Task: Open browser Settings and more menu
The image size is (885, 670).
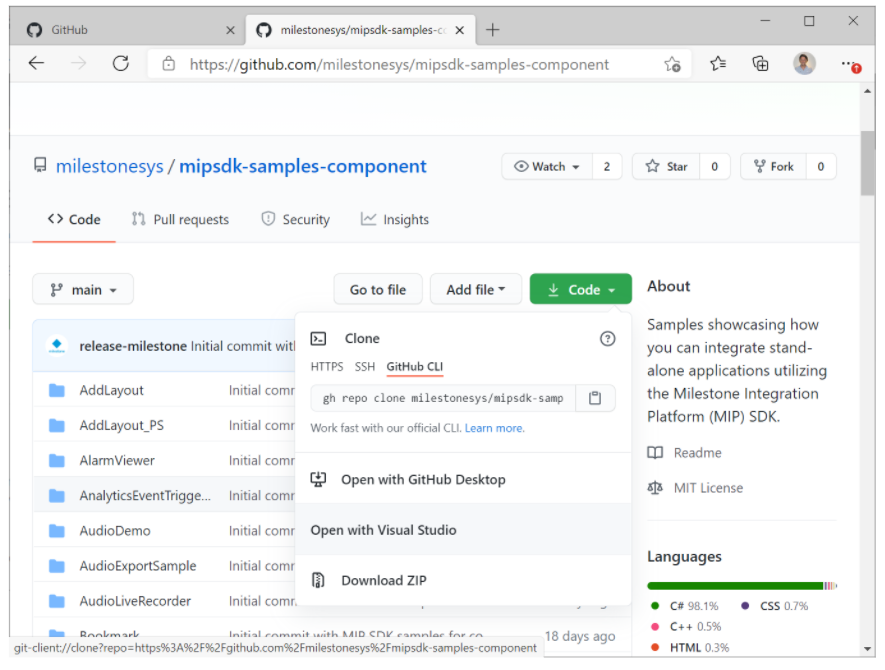Action: [851, 65]
